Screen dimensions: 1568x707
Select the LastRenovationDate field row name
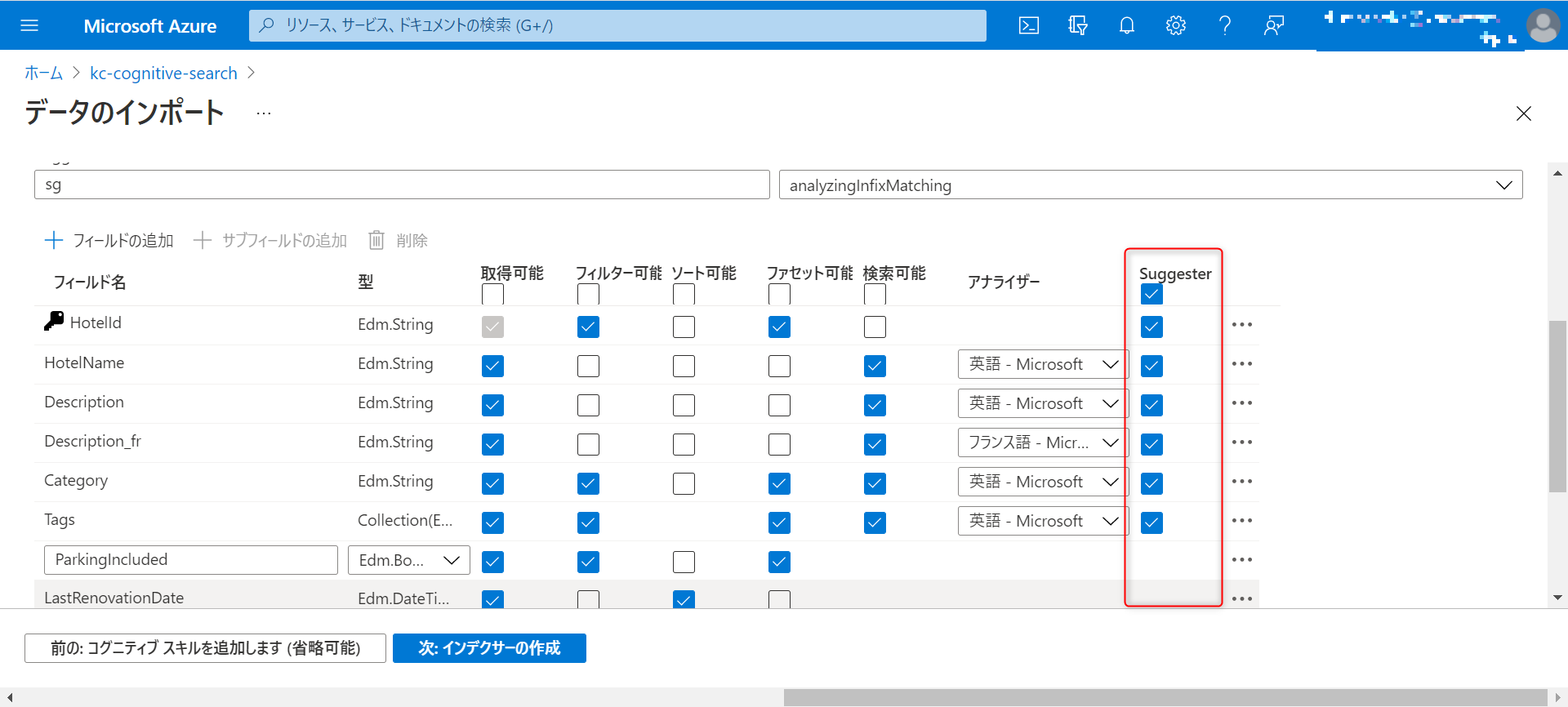click(114, 598)
